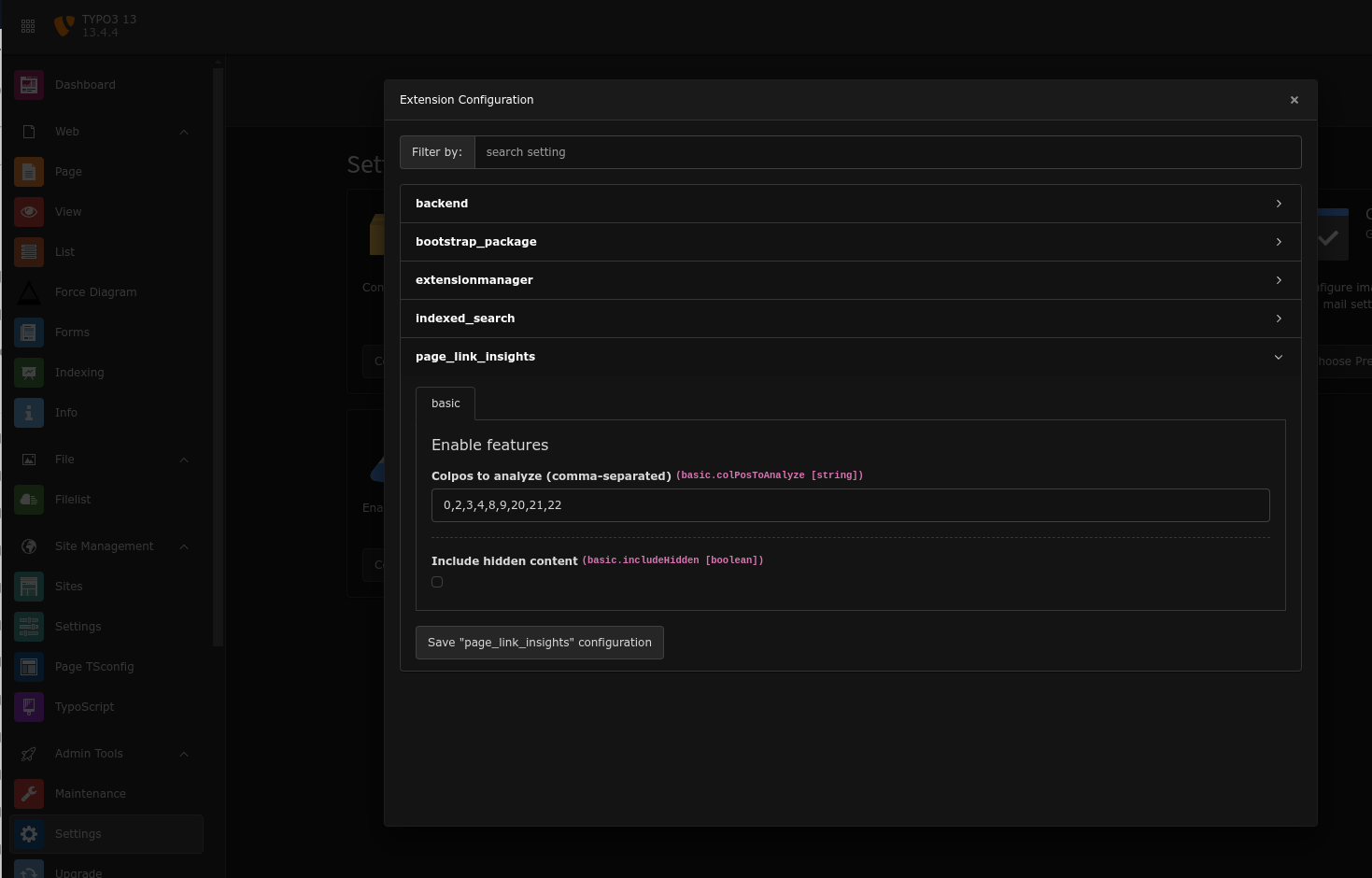Close the Extension Configuration dialog
This screenshot has width=1372, height=878.
[1294, 100]
